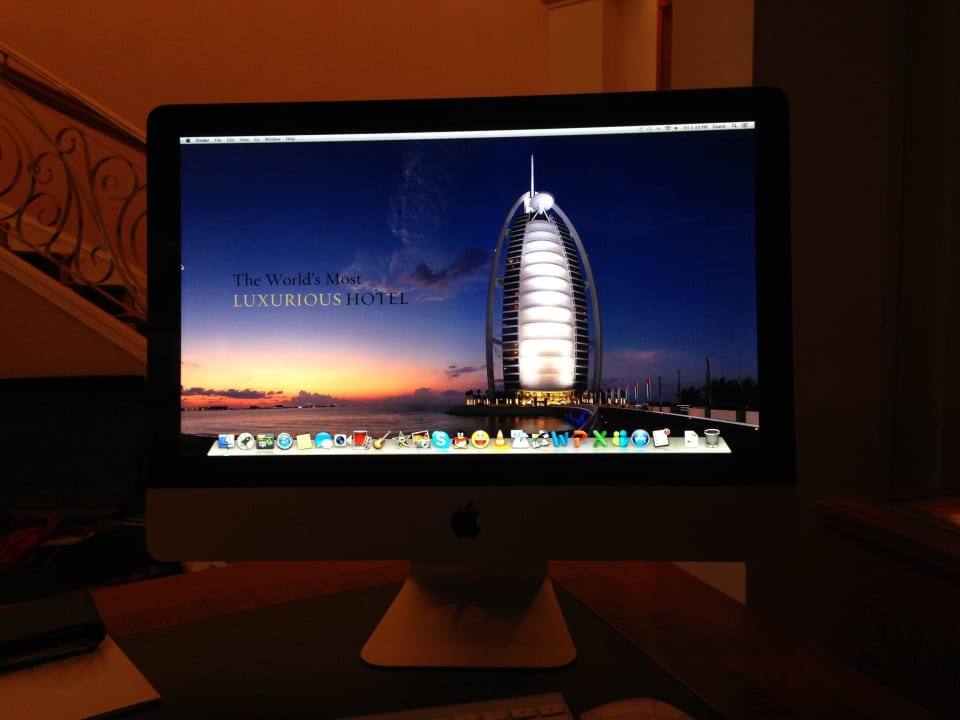This screenshot has height=720, width=960.
Task: Open the Help menu
Action: tap(291, 138)
